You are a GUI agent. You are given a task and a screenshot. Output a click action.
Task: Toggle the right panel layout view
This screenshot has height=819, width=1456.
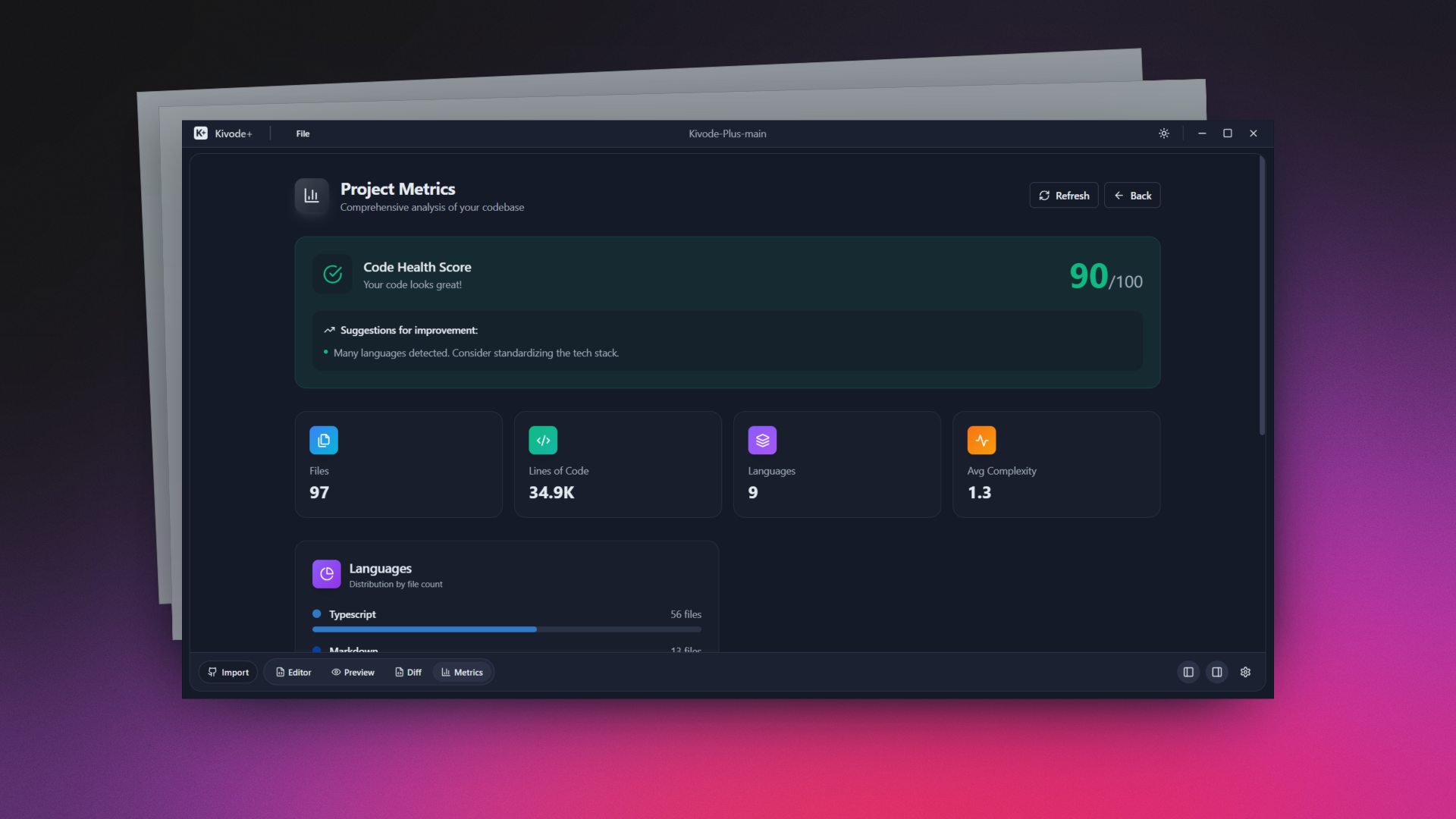pos(1216,672)
